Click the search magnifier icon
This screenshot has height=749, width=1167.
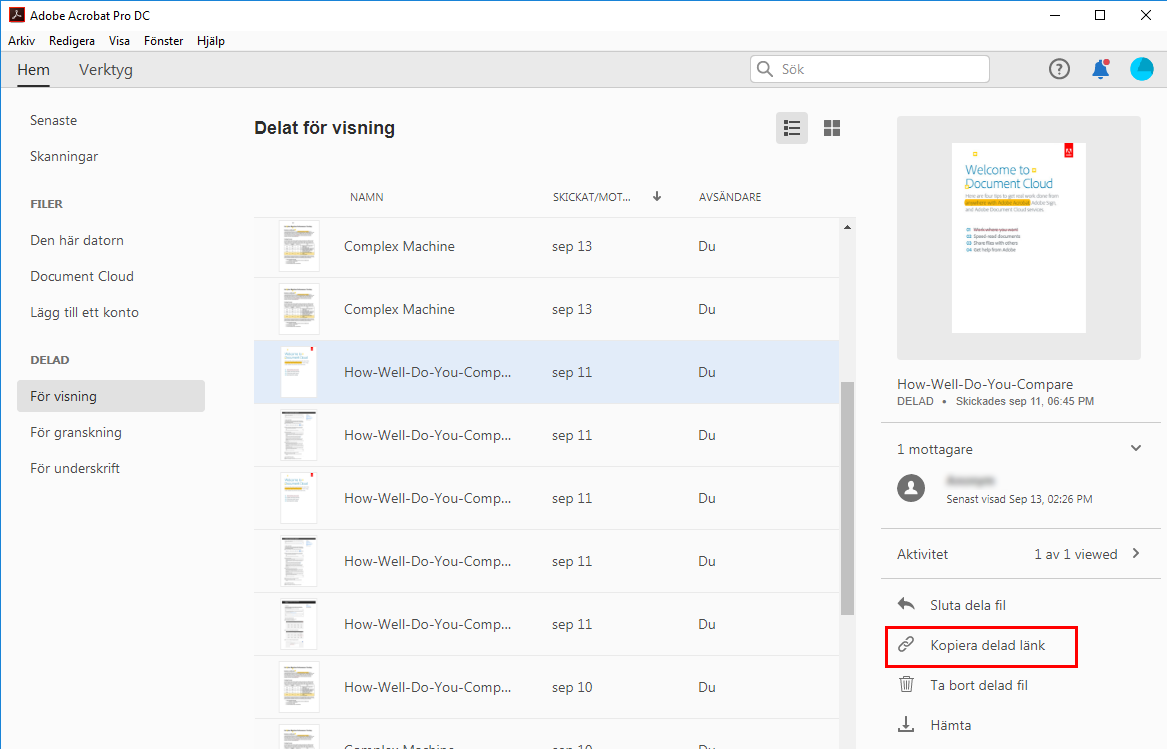764,69
